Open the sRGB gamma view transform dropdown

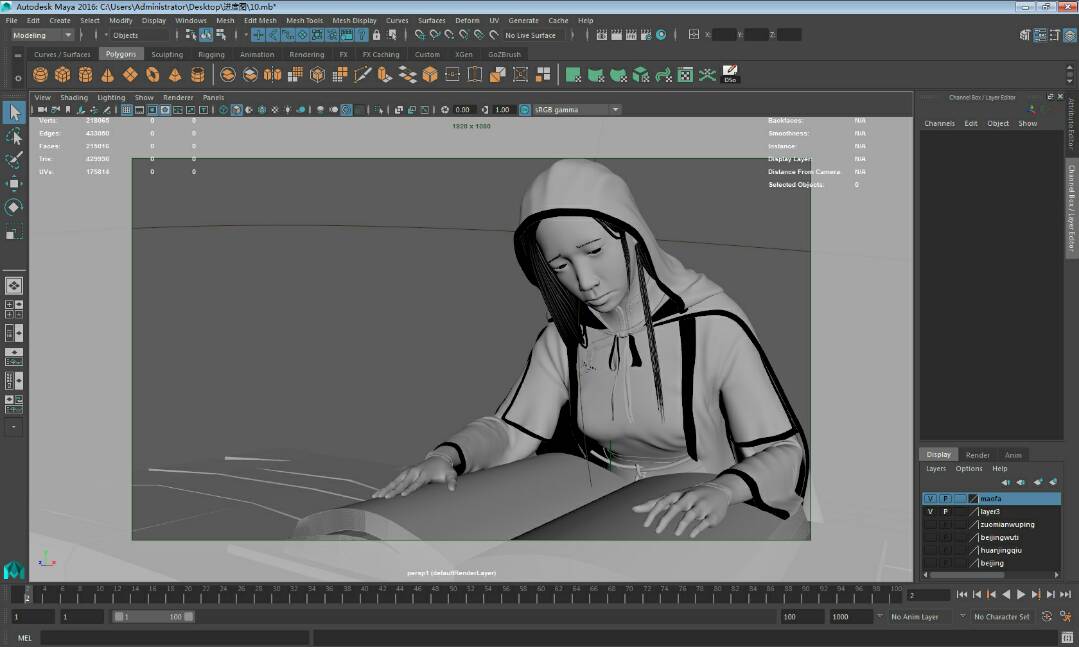click(x=577, y=109)
